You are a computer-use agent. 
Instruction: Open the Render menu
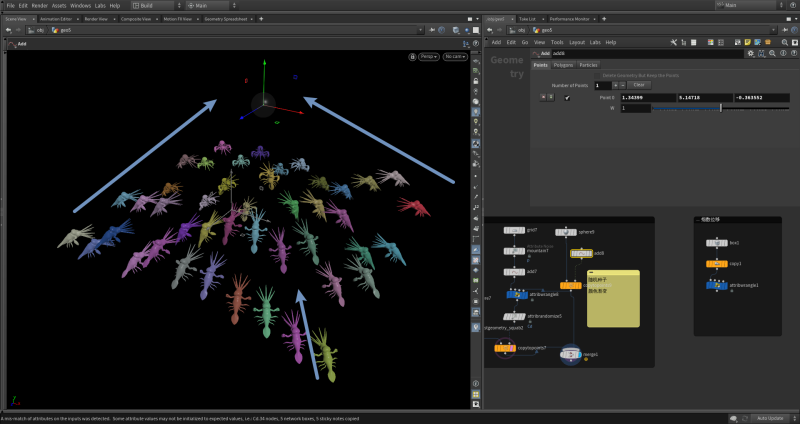(39, 5)
